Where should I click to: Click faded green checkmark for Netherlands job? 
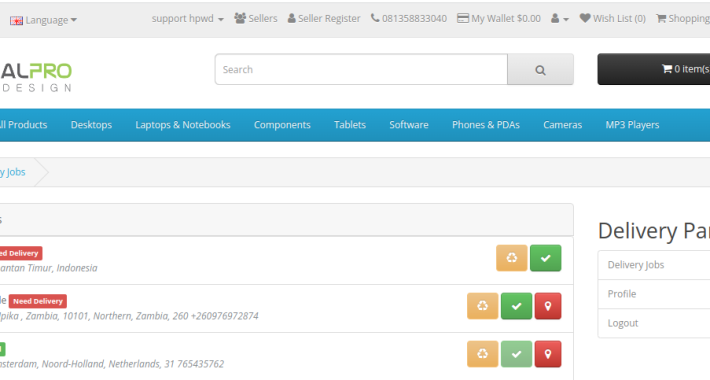click(x=516, y=354)
